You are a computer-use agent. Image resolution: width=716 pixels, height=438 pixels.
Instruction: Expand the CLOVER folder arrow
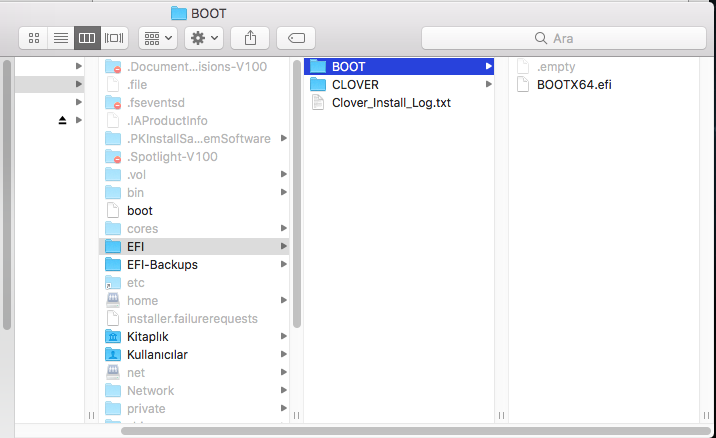click(489, 85)
